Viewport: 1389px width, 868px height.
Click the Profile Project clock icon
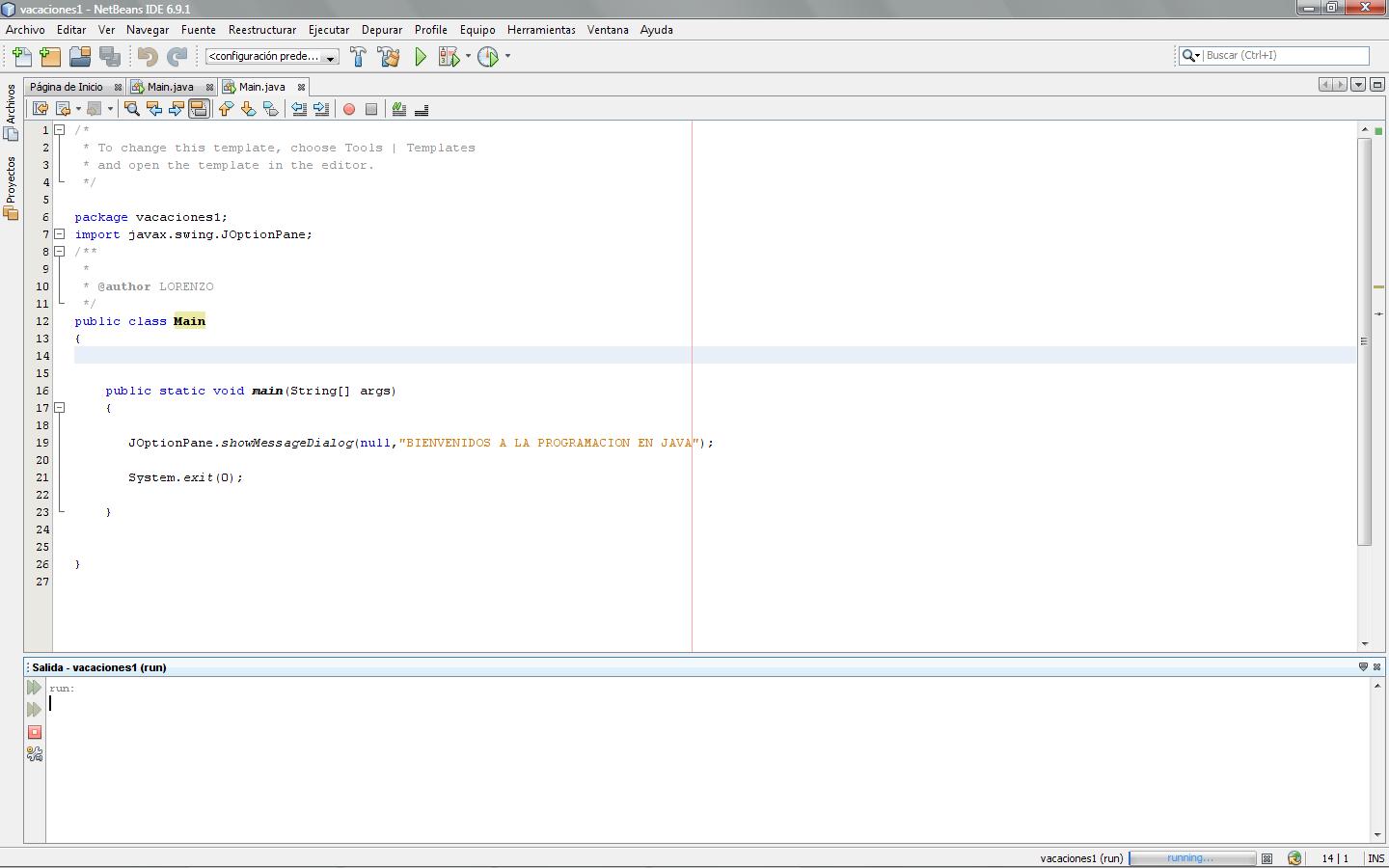point(488,57)
